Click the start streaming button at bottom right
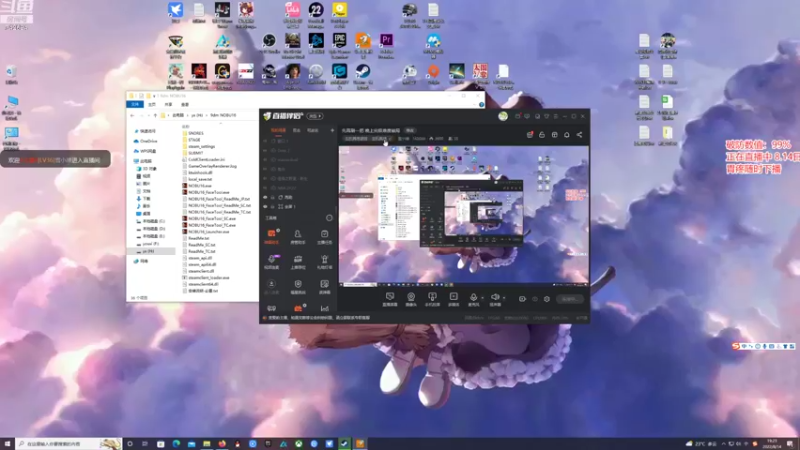 click(570, 299)
